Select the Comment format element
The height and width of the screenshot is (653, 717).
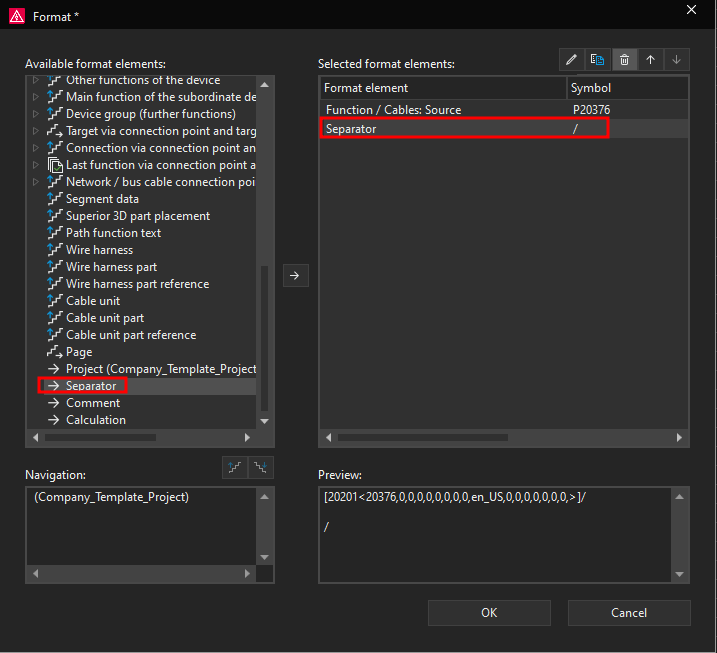tap(93, 402)
